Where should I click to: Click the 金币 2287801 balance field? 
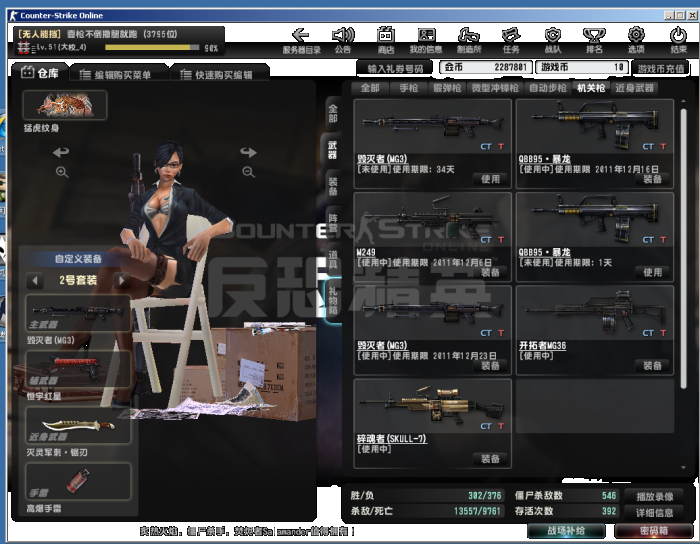point(486,67)
